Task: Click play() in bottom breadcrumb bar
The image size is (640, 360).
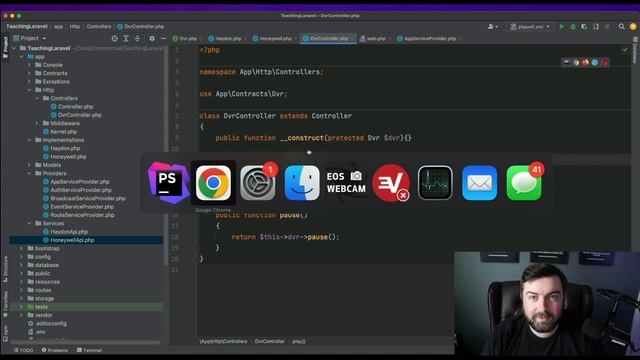Action: click(299, 341)
